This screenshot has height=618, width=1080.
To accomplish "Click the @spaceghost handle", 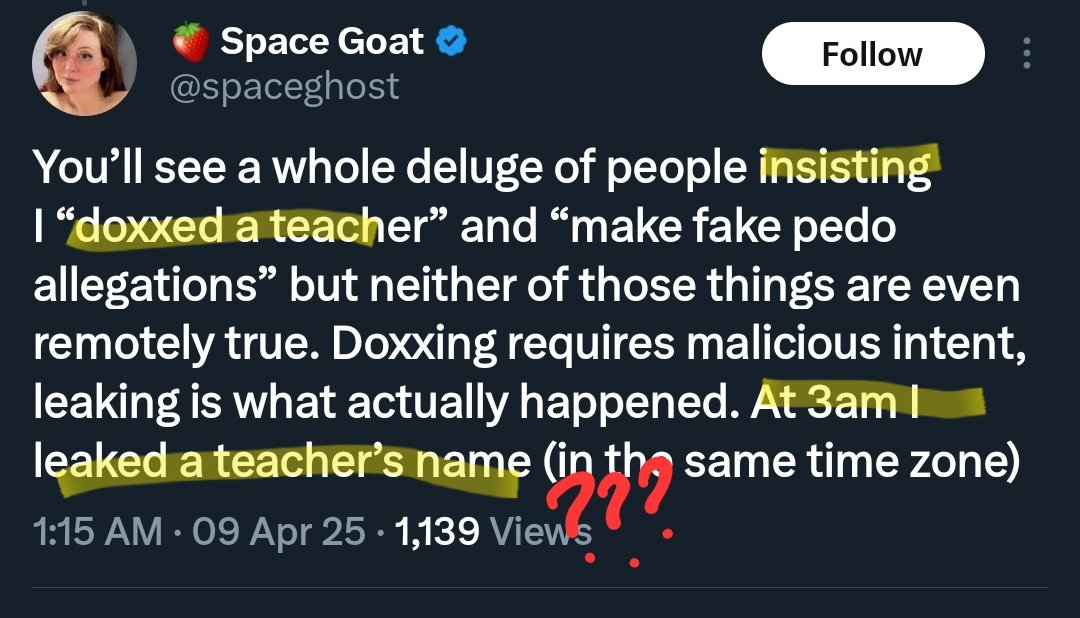I will coord(285,86).
